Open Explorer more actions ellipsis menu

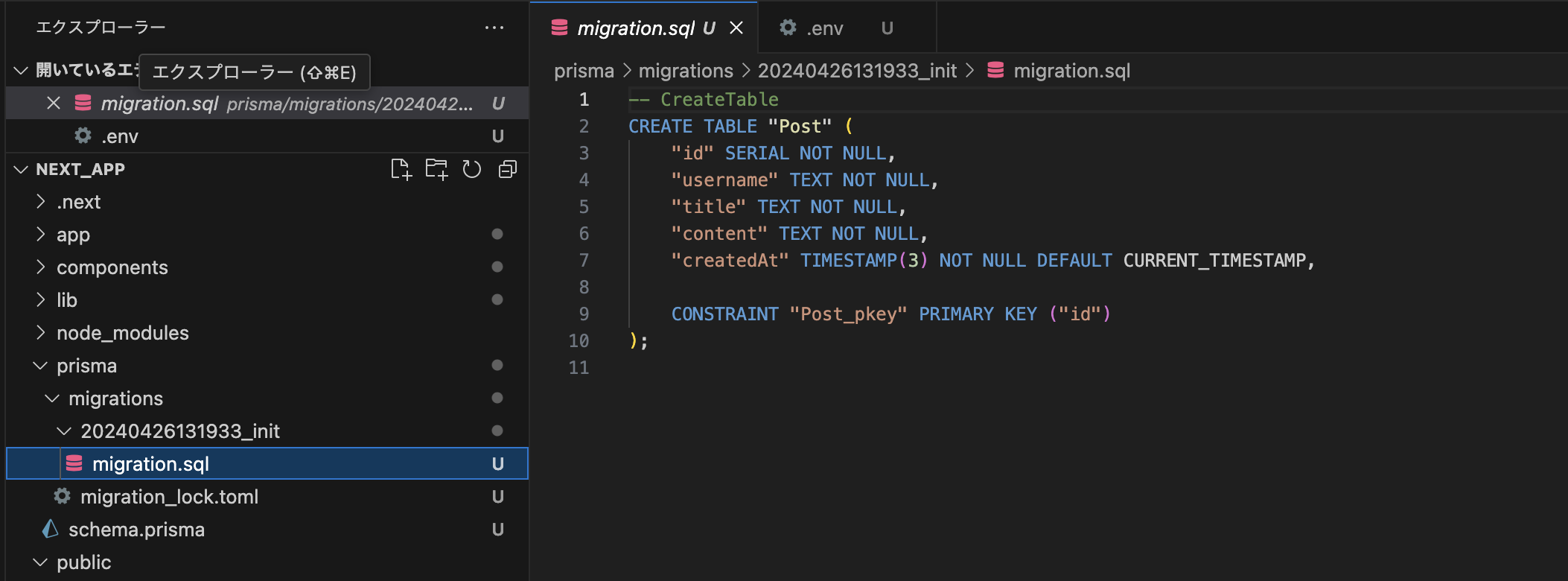(494, 28)
